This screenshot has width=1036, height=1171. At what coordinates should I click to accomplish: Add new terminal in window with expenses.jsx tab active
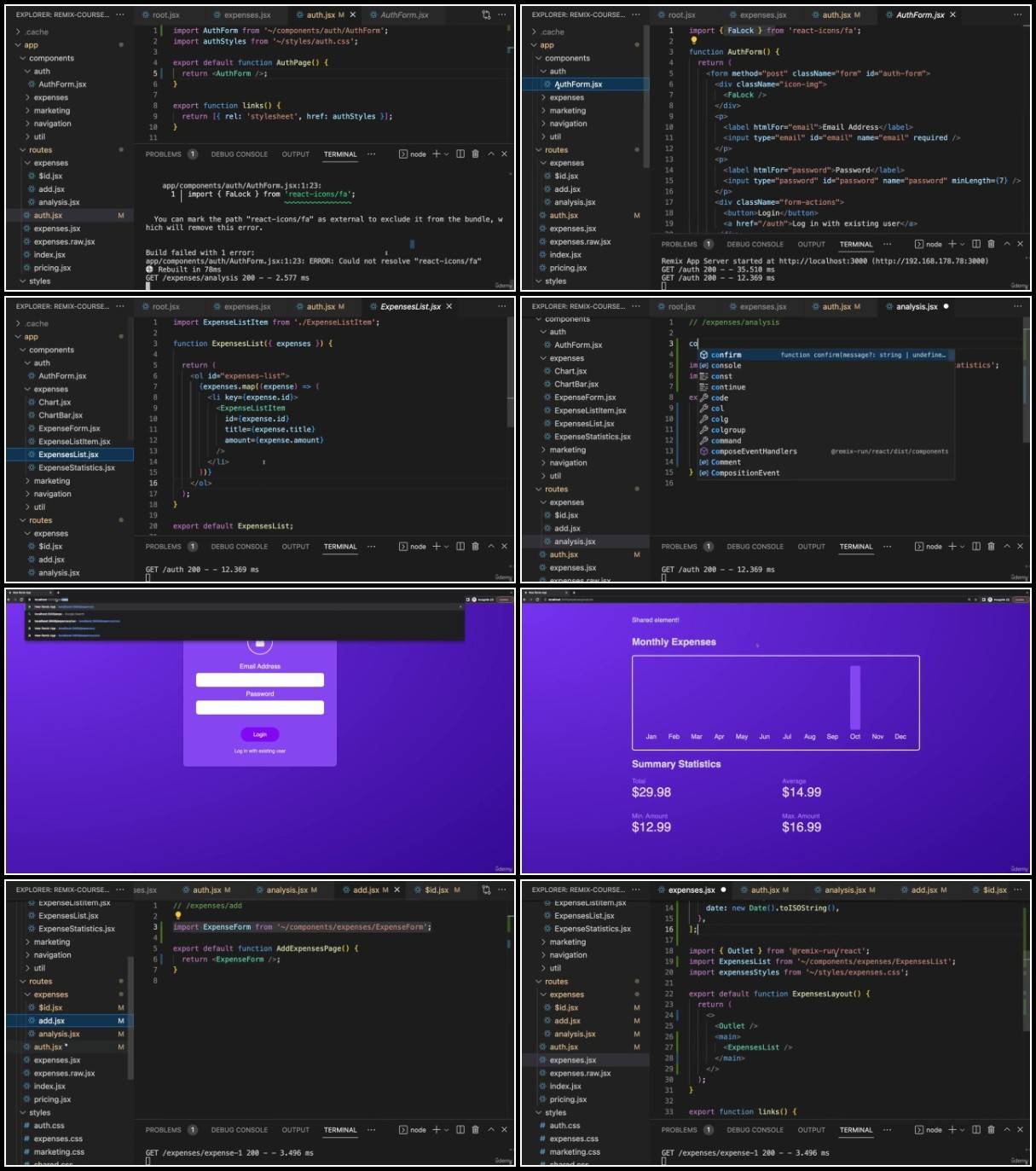click(952, 1130)
